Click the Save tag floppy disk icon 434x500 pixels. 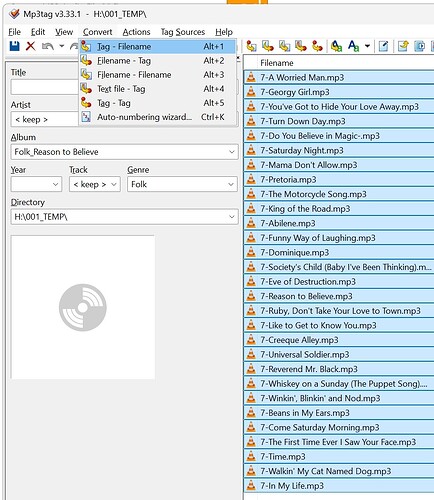[x=14, y=46]
